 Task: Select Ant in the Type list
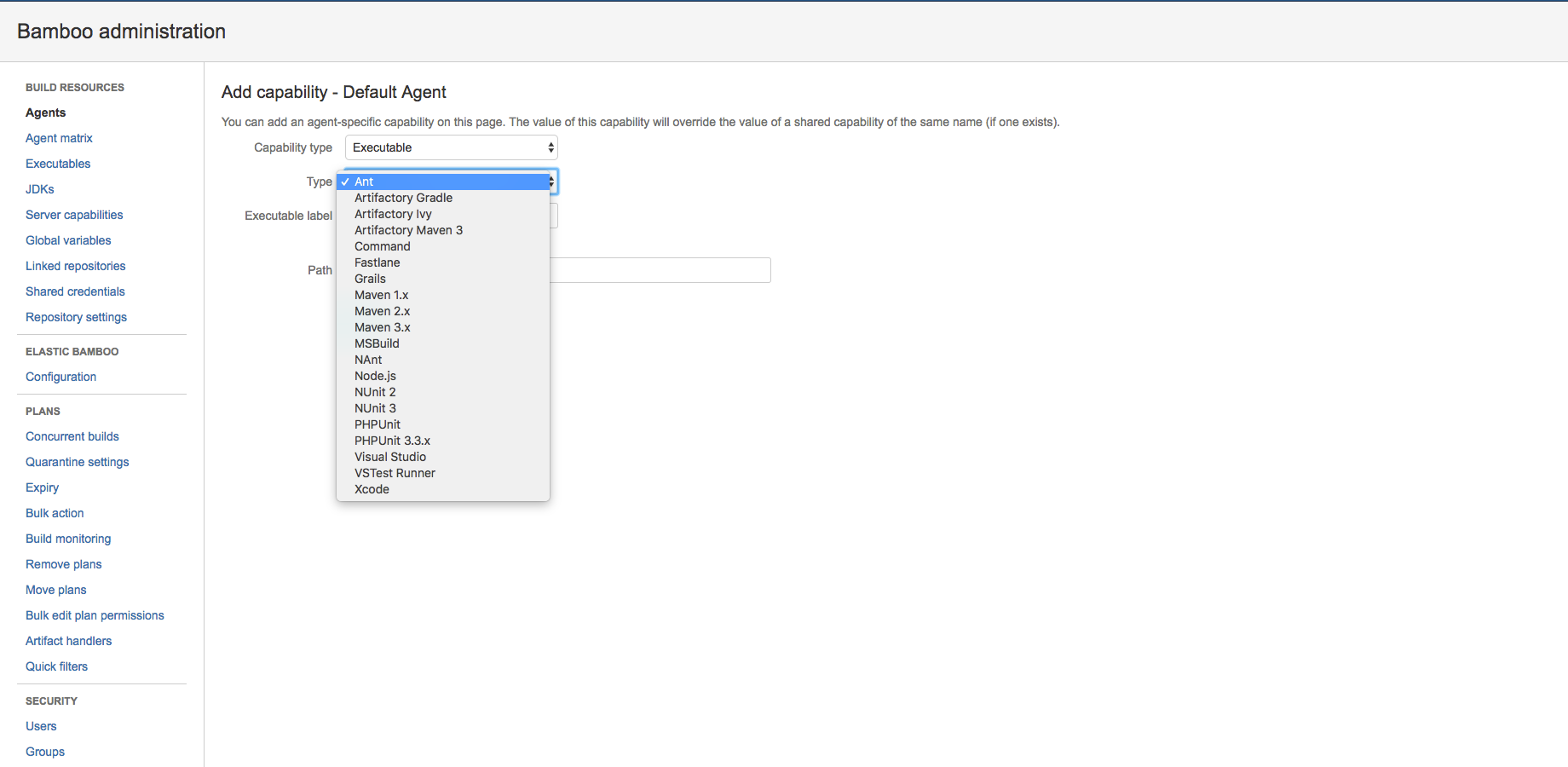tap(443, 182)
